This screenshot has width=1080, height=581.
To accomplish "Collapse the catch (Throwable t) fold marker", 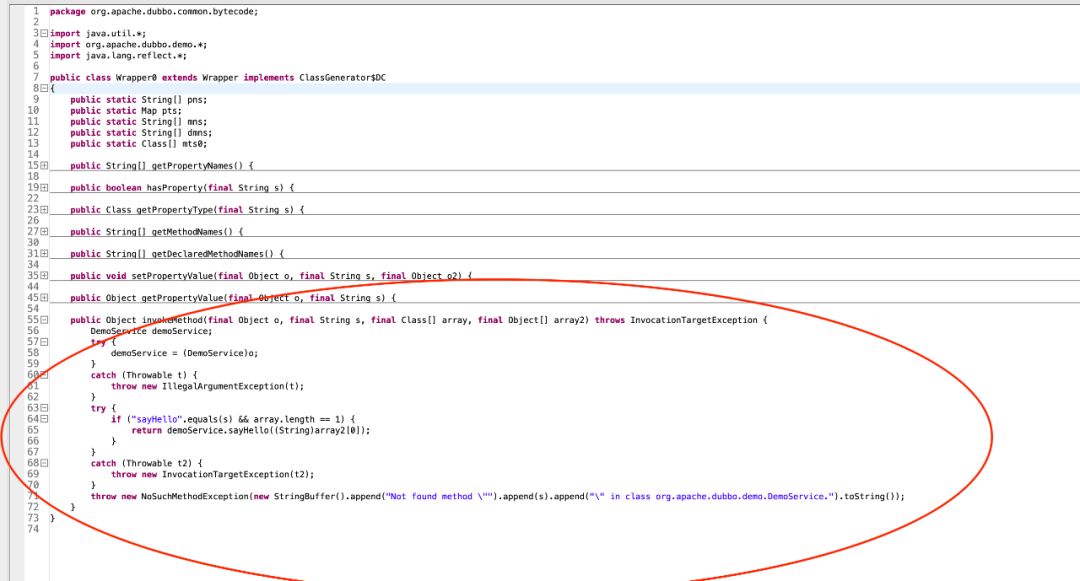I will tap(44, 374).
